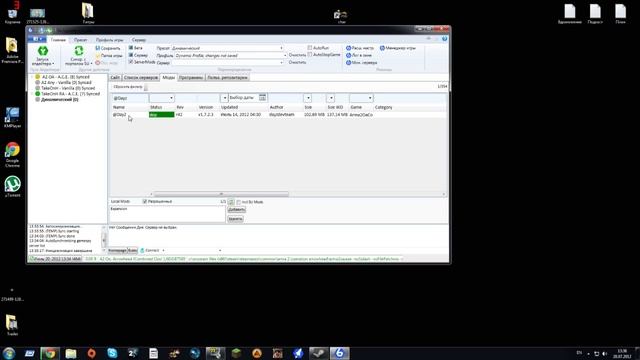
Task: Open Steam from the taskbar
Action: [319, 353]
